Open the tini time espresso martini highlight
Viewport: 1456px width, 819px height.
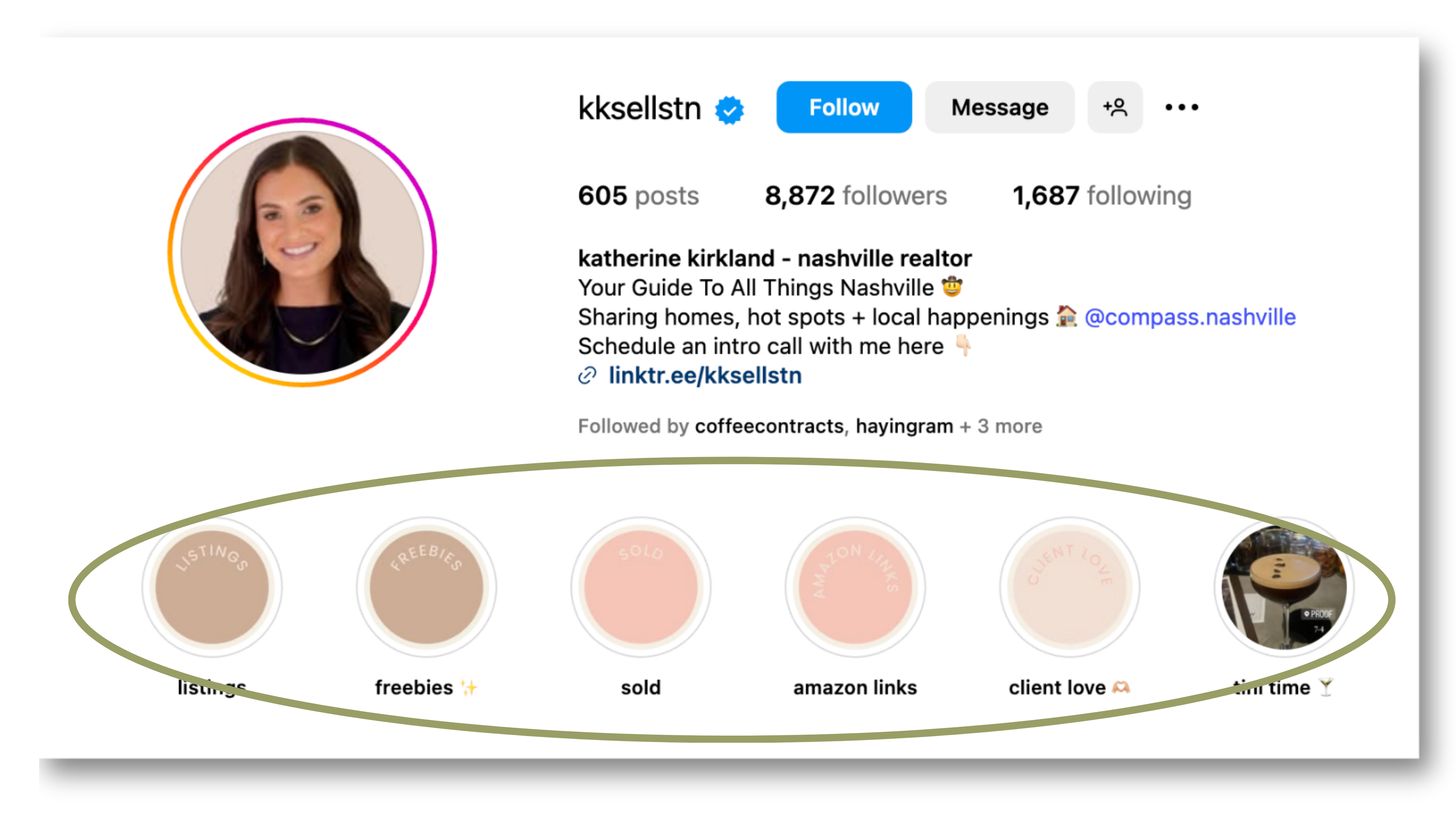(x=1284, y=587)
